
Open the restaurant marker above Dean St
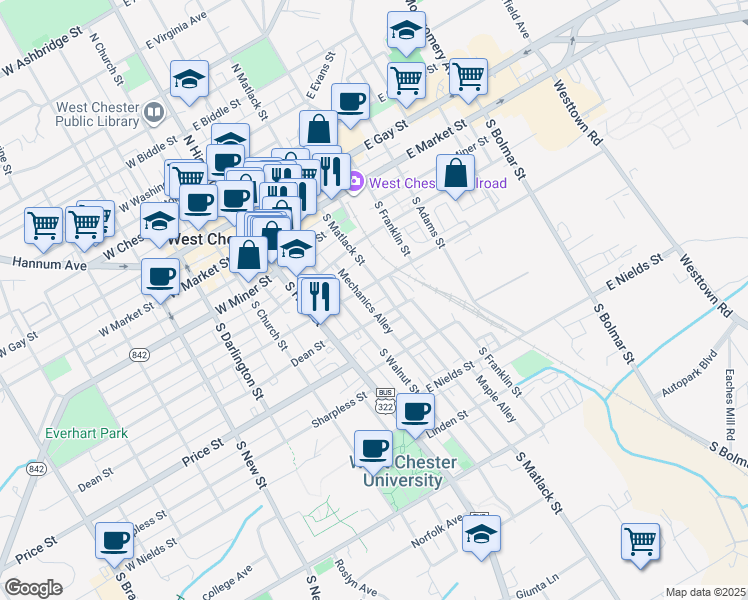pyautogui.click(x=321, y=299)
